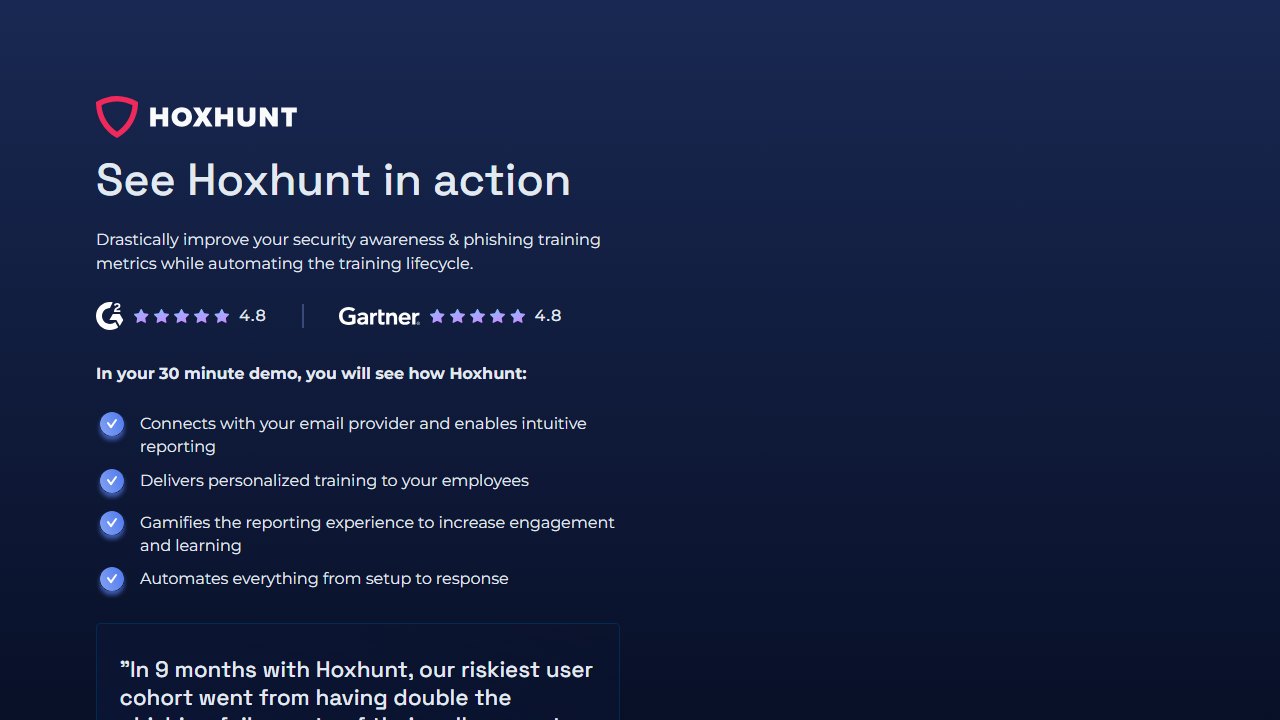Click the Gartner logo

click(x=379, y=316)
